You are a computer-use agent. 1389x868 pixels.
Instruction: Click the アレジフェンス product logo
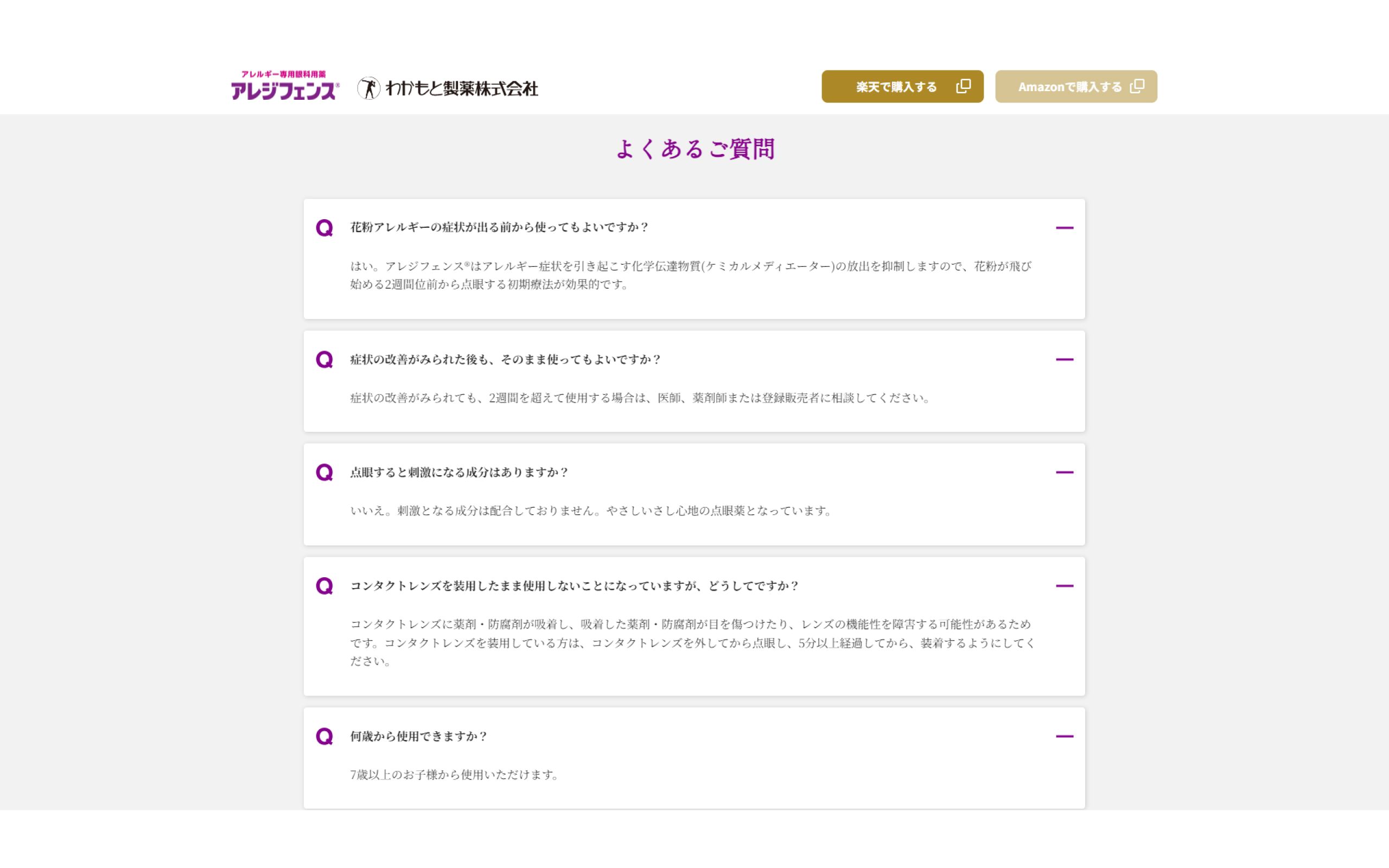285,86
